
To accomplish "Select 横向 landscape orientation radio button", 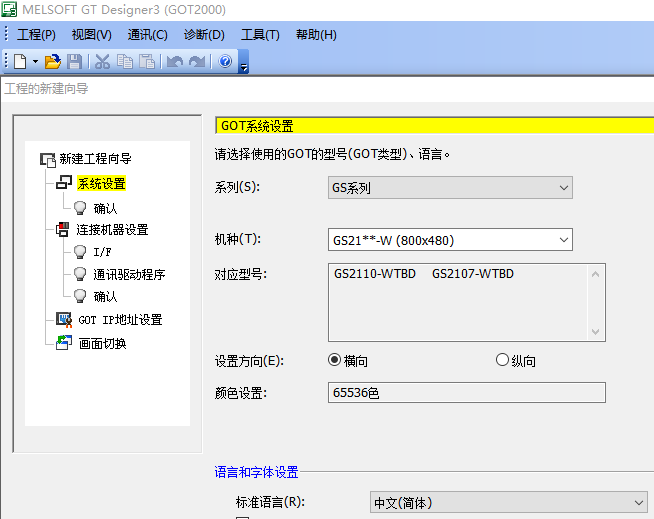I will [x=335, y=361].
